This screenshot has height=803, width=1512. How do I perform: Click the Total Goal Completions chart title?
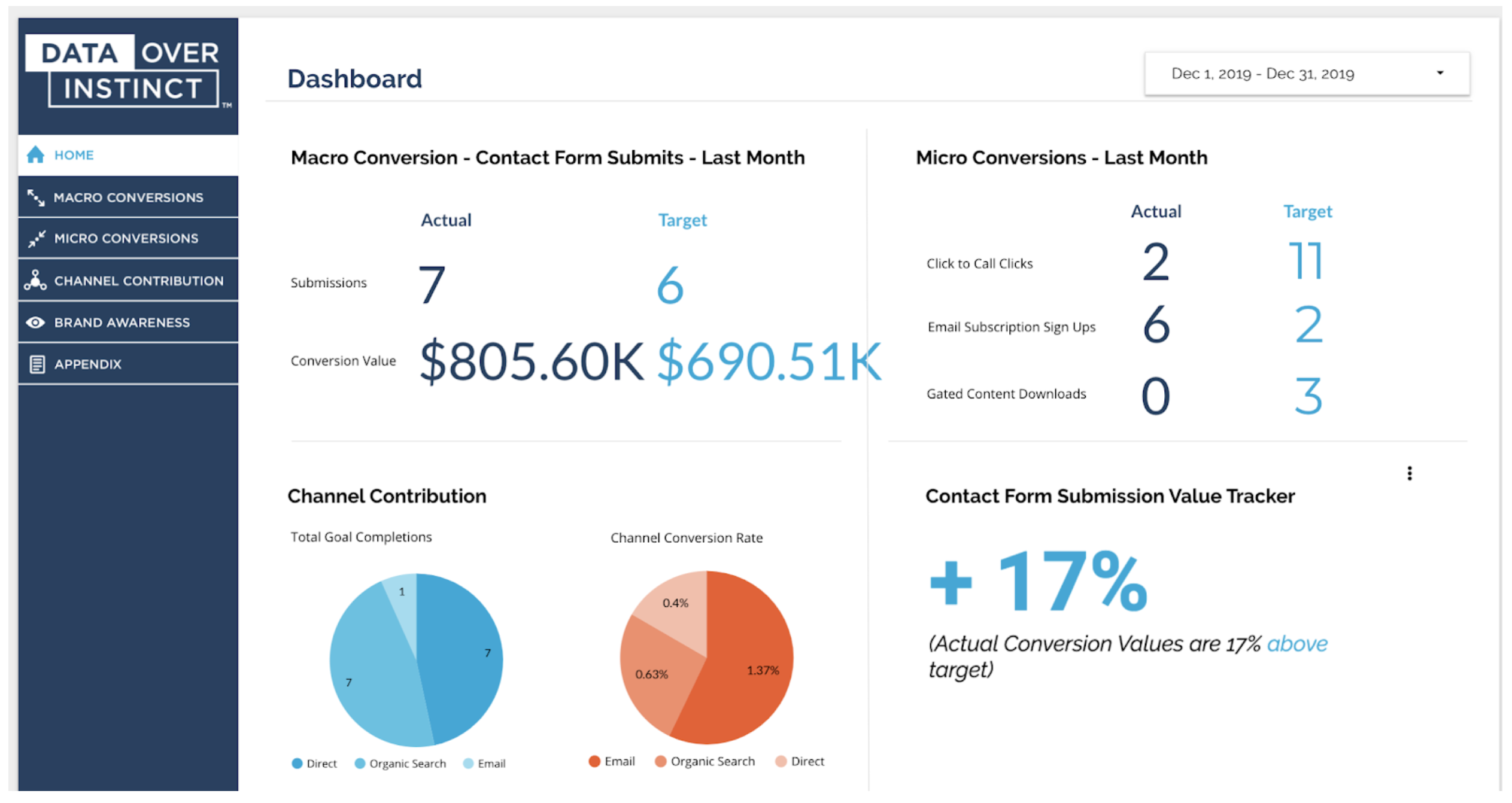[x=361, y=537]
